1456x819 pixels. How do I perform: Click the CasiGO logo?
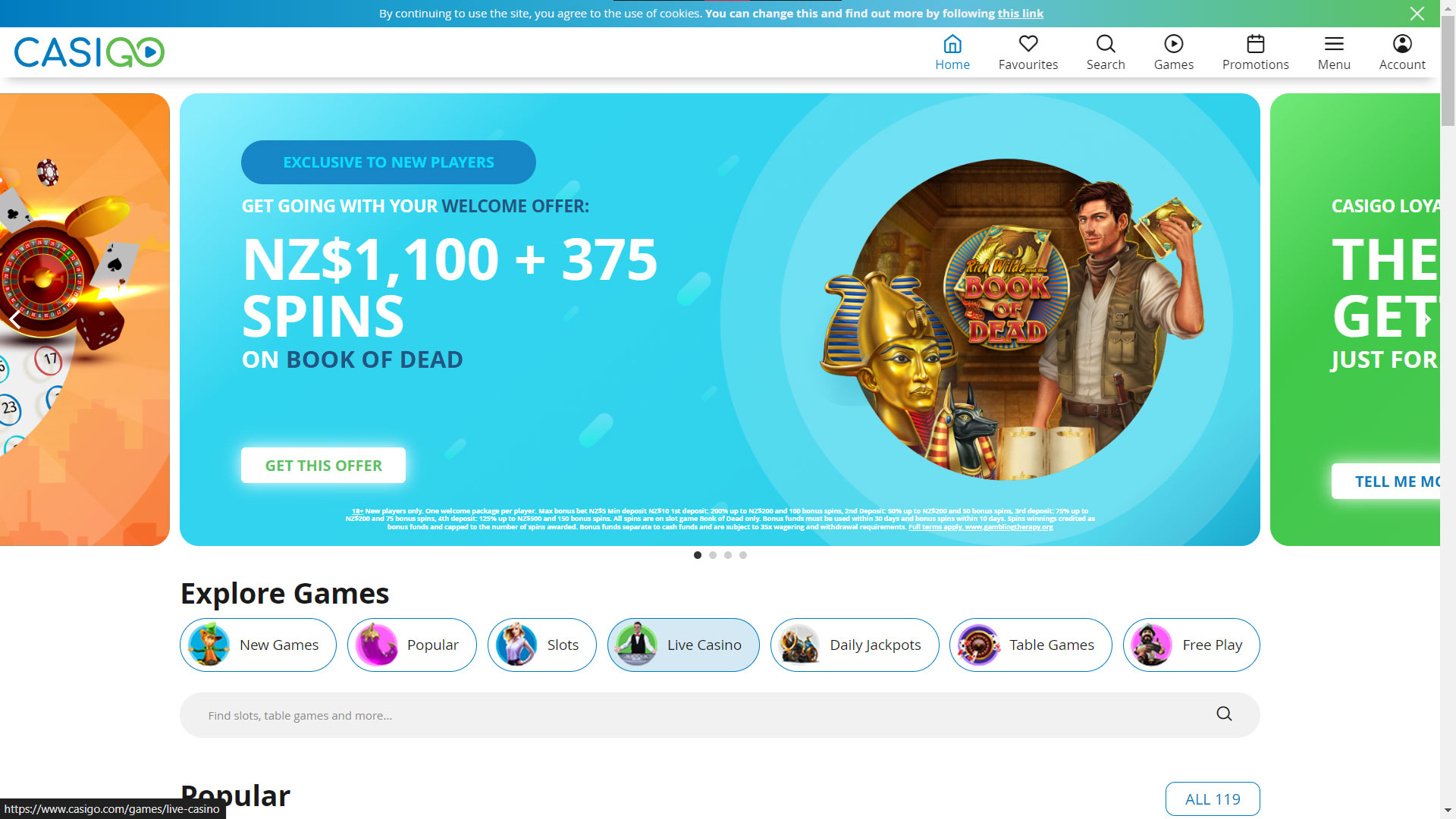click(x=89, y=52)
